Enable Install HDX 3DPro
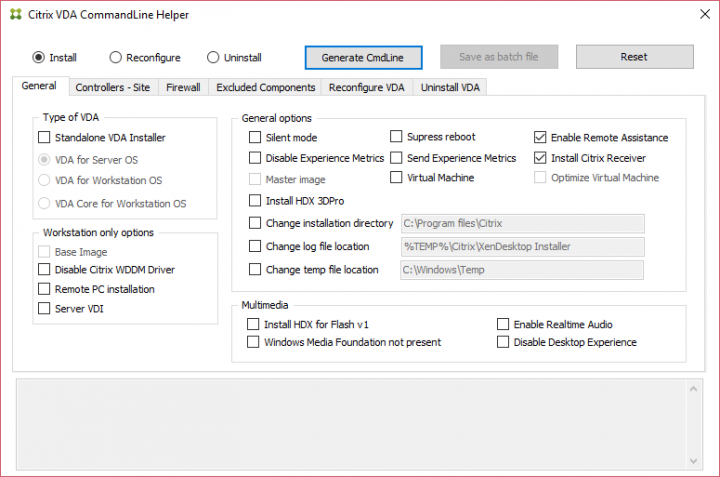Image resolution: width=720 pixels, height=477 pixels. (x=255, y=201)
